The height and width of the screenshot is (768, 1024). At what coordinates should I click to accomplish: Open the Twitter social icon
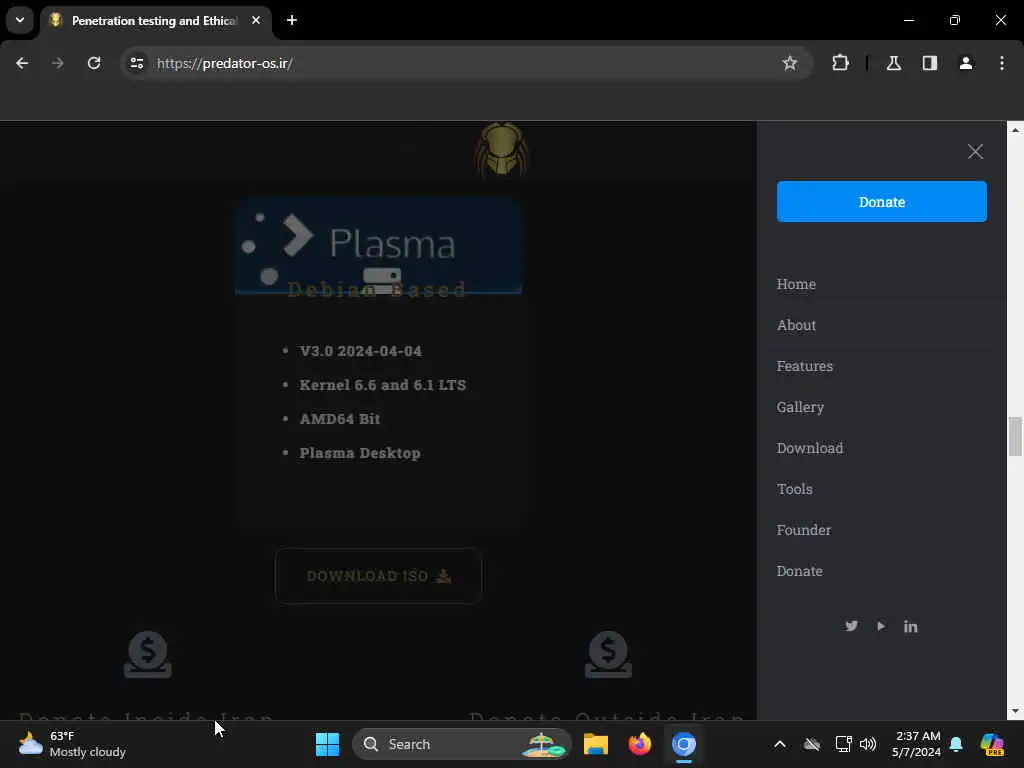[x=851, y=626]
